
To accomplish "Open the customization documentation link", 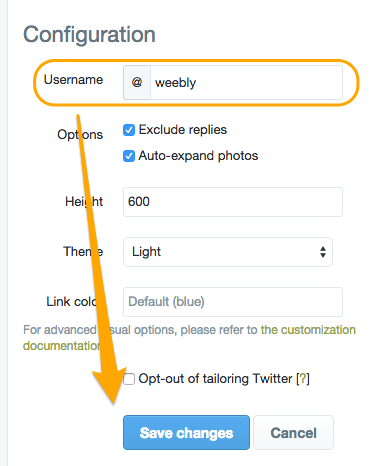I will point(189,338).
